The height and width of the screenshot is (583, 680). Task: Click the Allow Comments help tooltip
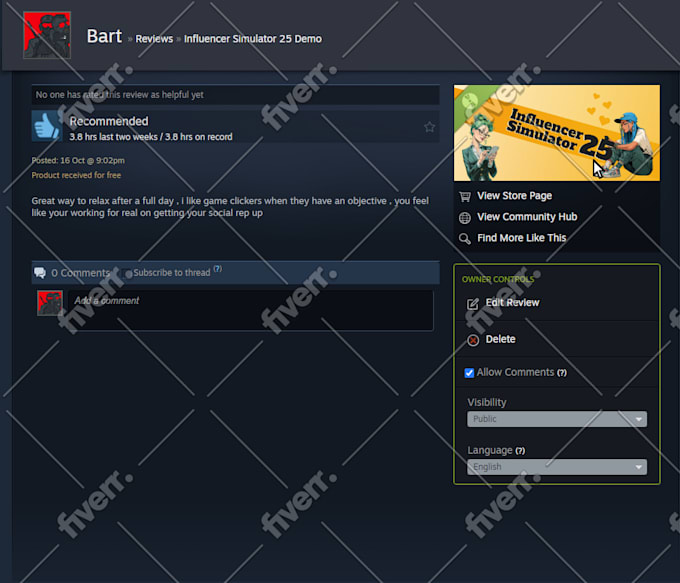click(562, 373)
